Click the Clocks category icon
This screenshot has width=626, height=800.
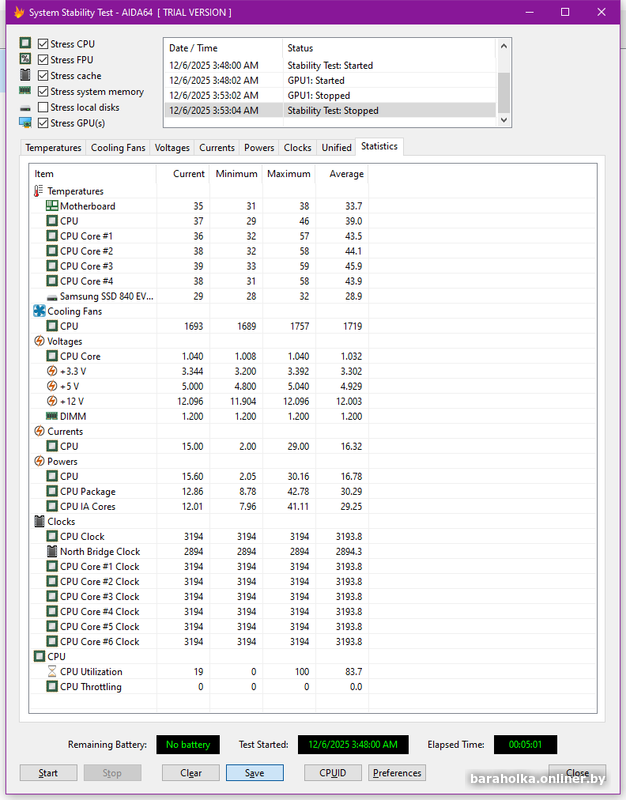[39, 521]
